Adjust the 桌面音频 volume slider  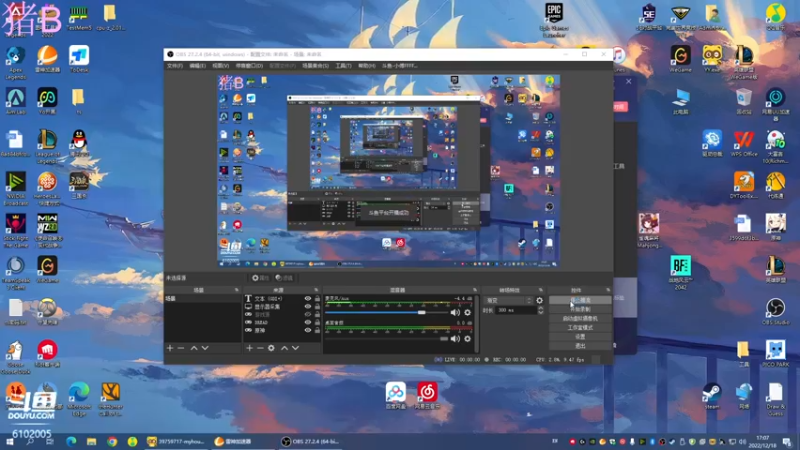[387, 339]
